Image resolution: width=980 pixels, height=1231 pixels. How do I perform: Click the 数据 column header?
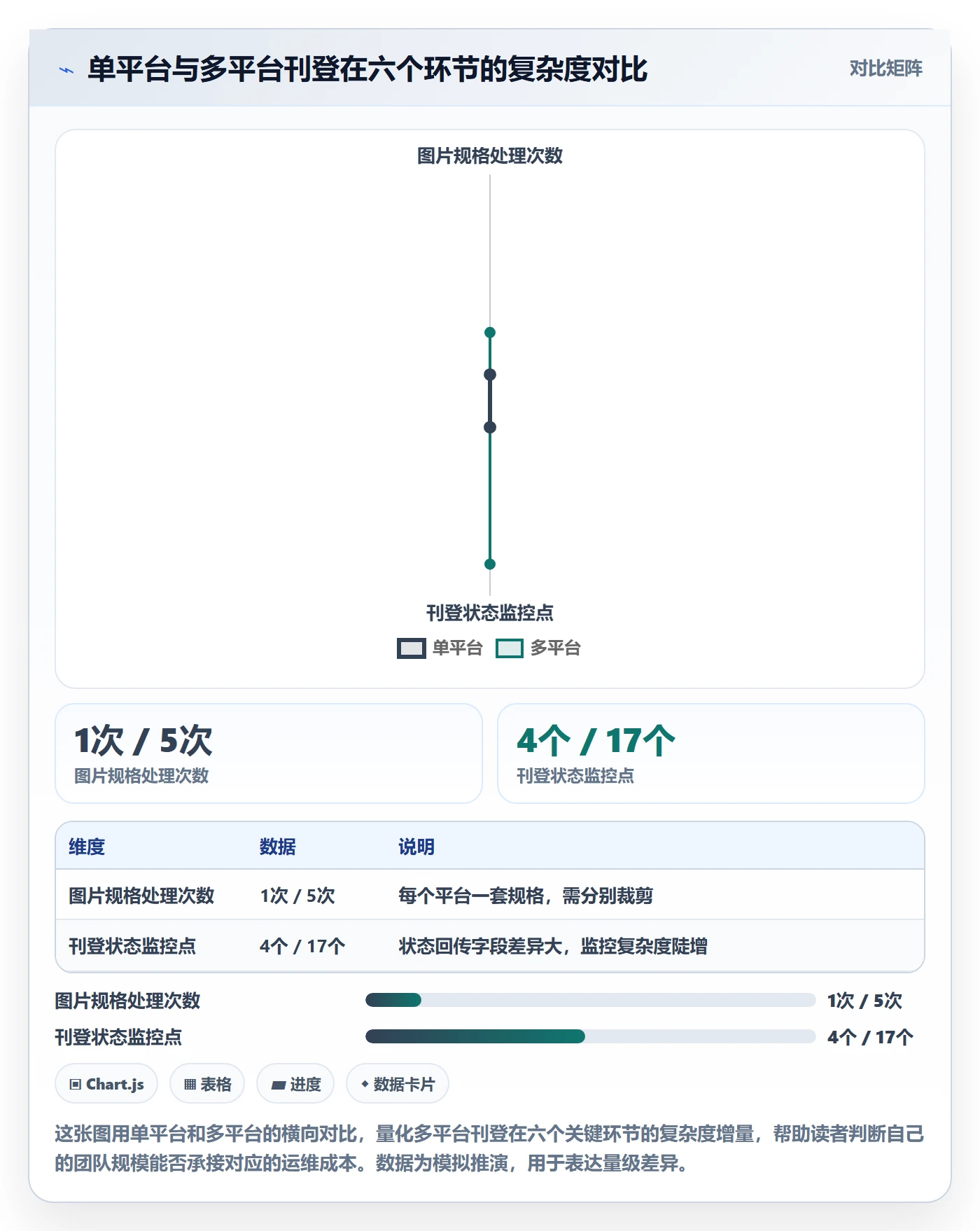coord(278,847)
